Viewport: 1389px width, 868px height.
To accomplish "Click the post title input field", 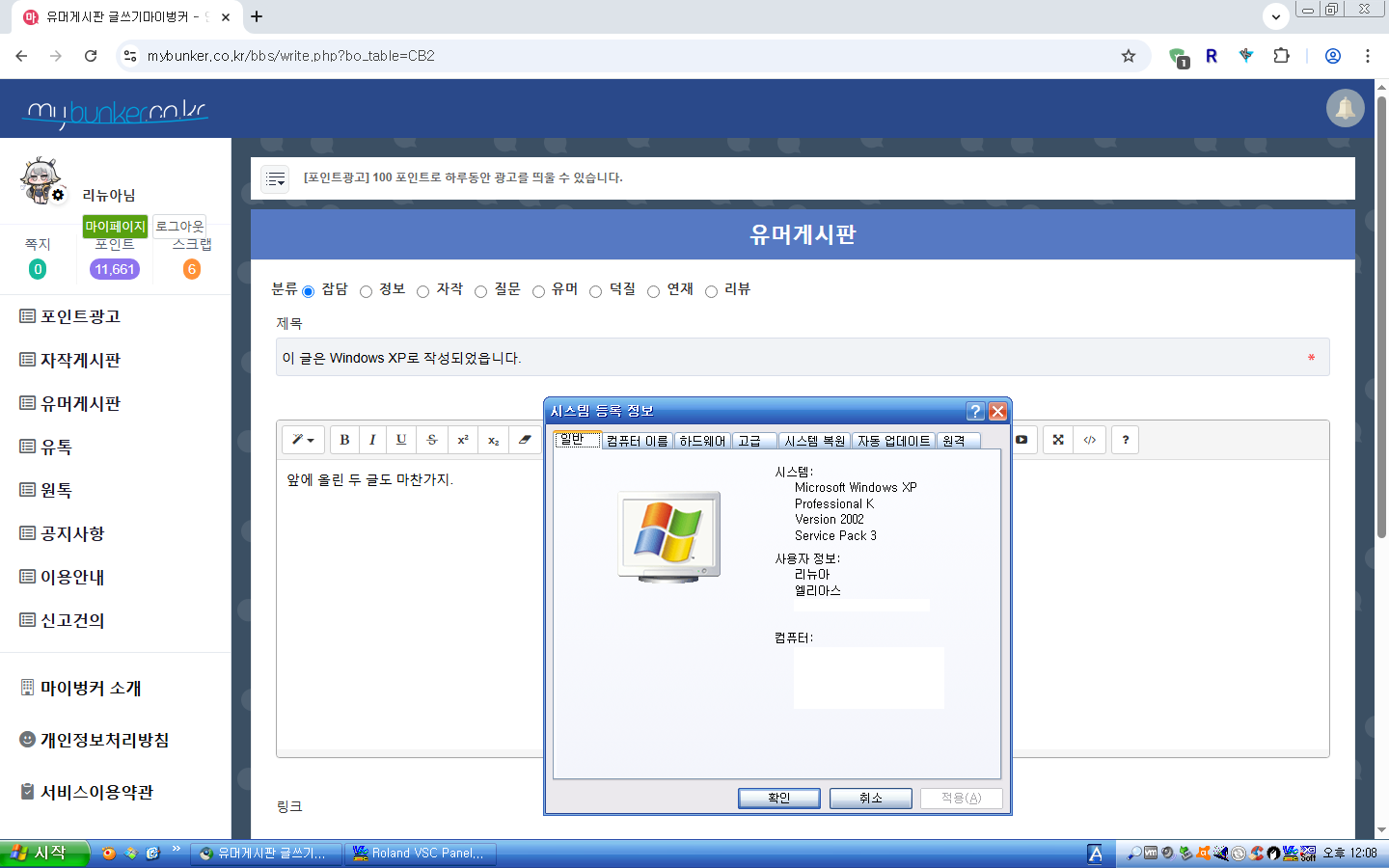I will click(791, 358).
